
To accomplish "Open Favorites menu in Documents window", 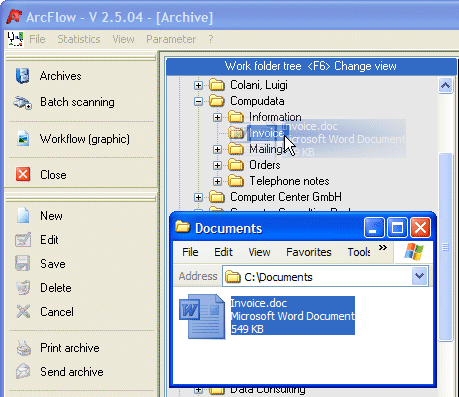I will click(309, 252).
